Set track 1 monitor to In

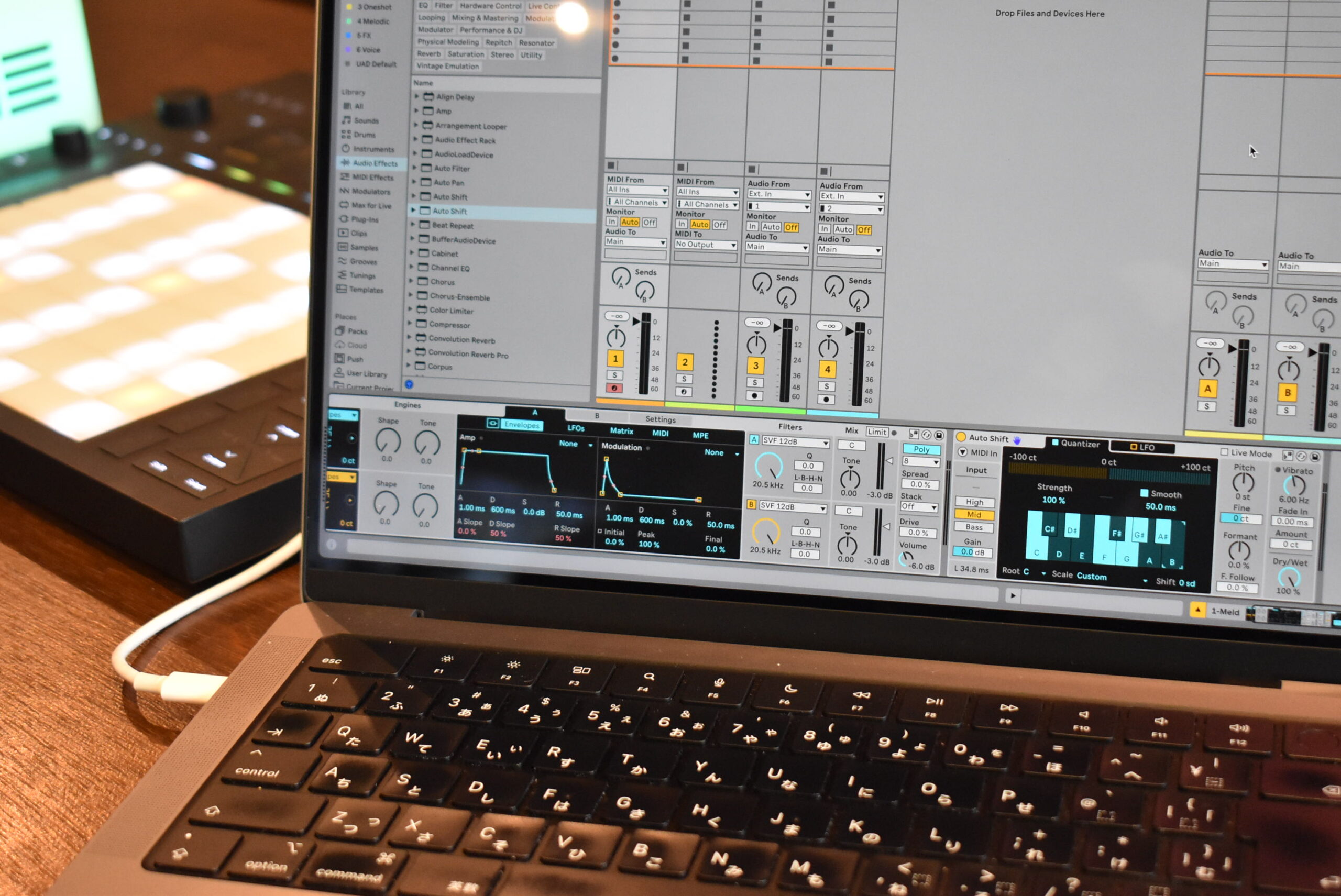pyautogui.click(x=612, y=221)
